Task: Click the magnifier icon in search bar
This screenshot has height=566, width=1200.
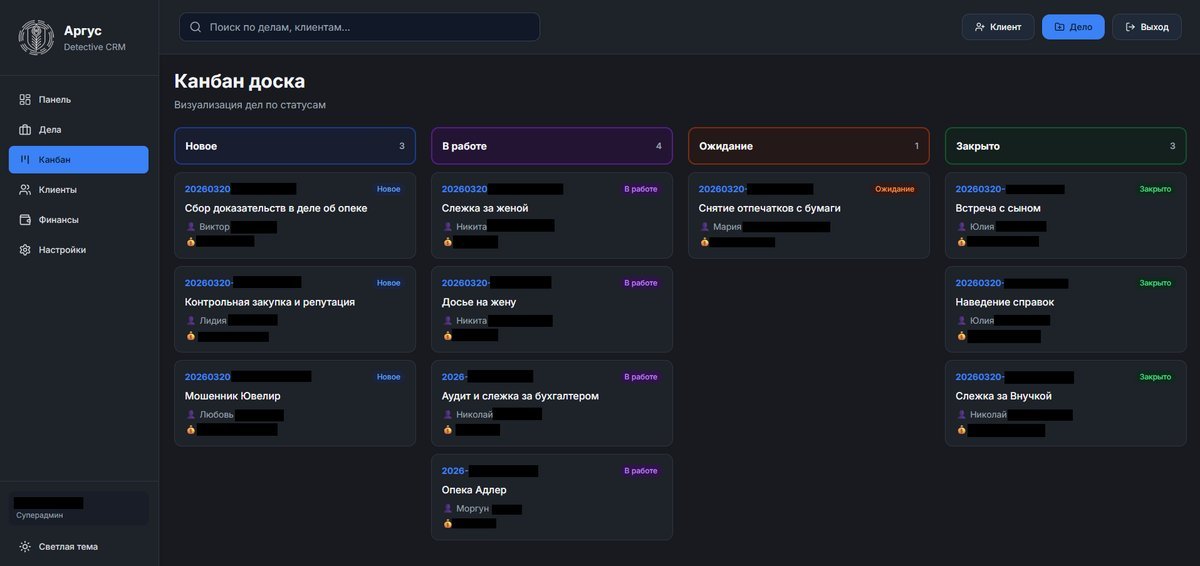Action: coord(195,27)
